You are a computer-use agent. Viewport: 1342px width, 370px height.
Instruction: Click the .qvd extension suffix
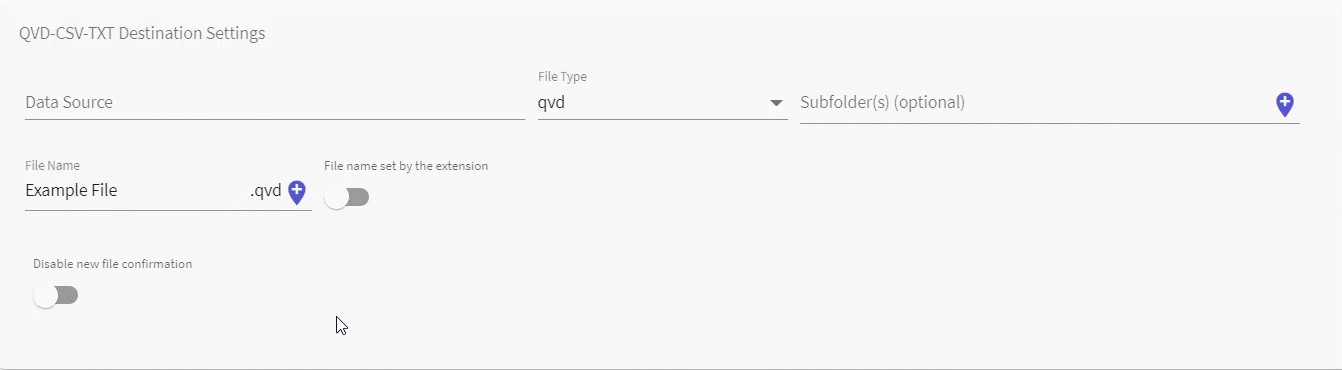coord(266,190)
